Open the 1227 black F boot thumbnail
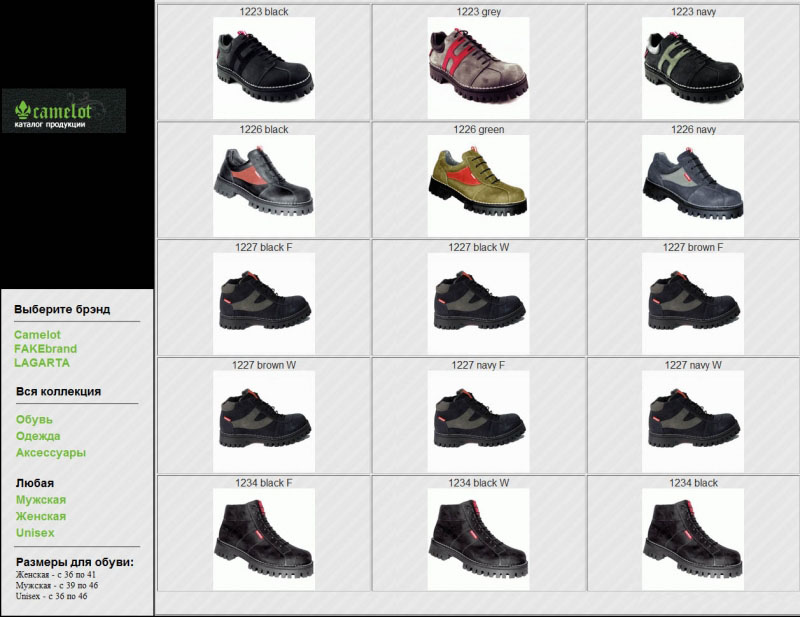 click(x=264, y=304)
